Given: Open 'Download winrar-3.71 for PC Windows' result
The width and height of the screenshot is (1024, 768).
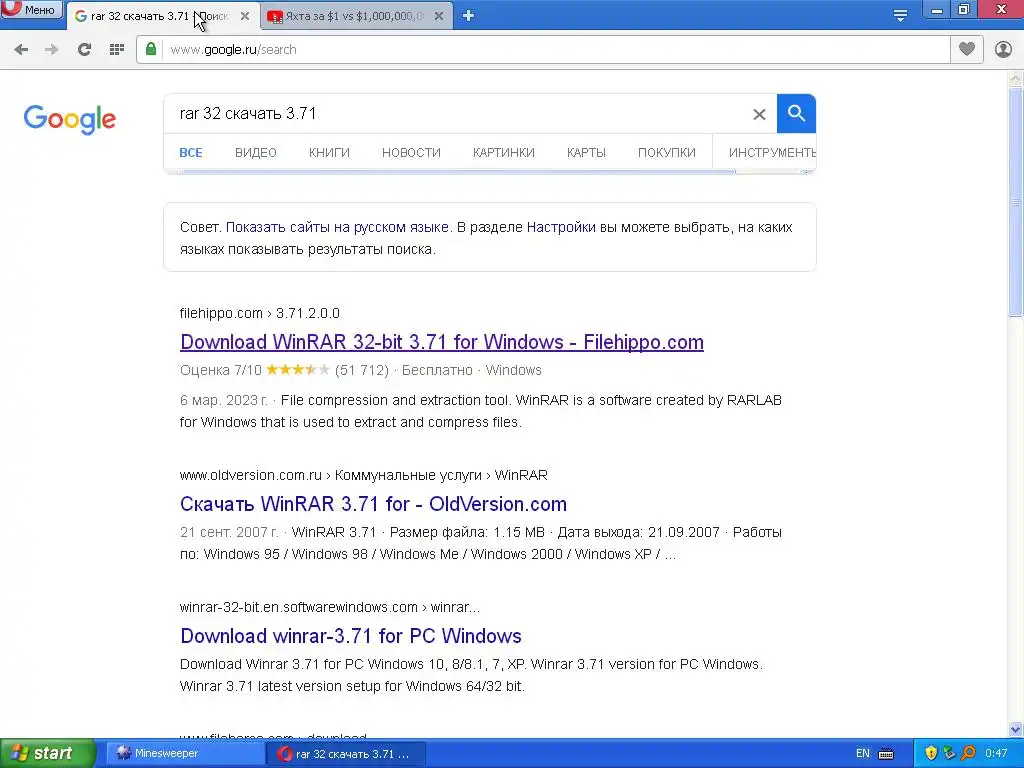Looking at the screenshot, I should [351, 636].
